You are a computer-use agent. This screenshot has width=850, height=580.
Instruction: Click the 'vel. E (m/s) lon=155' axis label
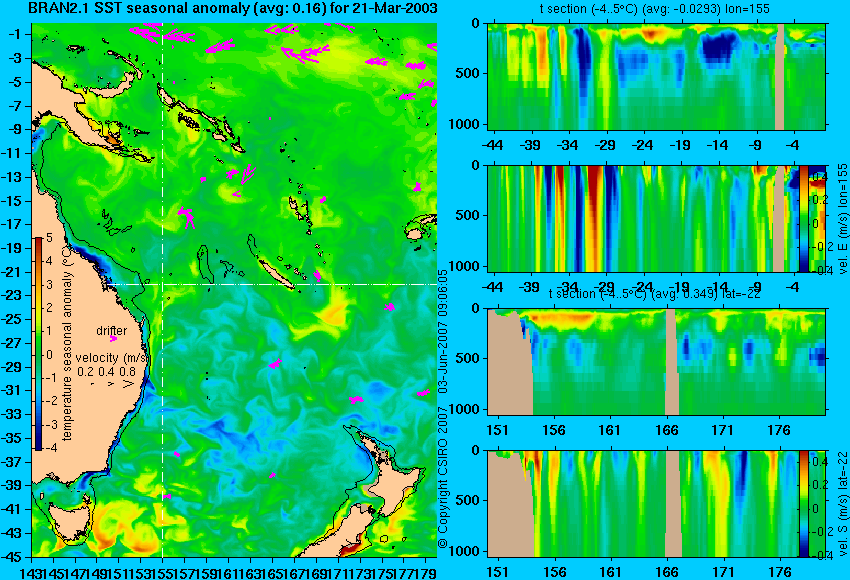click(842, 218)
